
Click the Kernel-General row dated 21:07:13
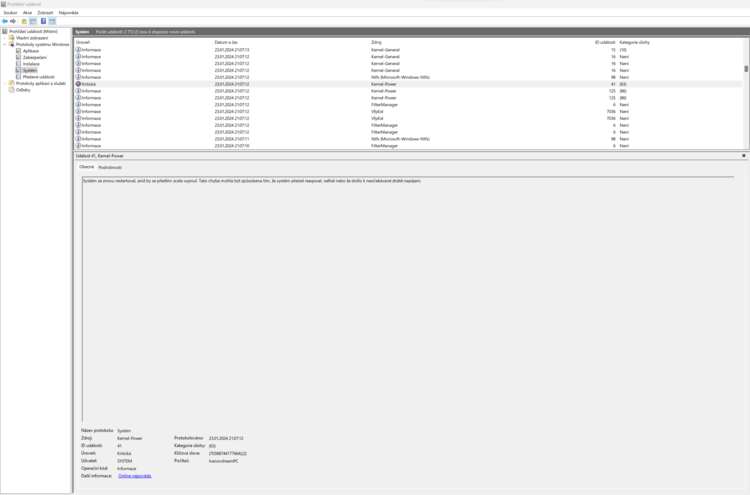408,50
